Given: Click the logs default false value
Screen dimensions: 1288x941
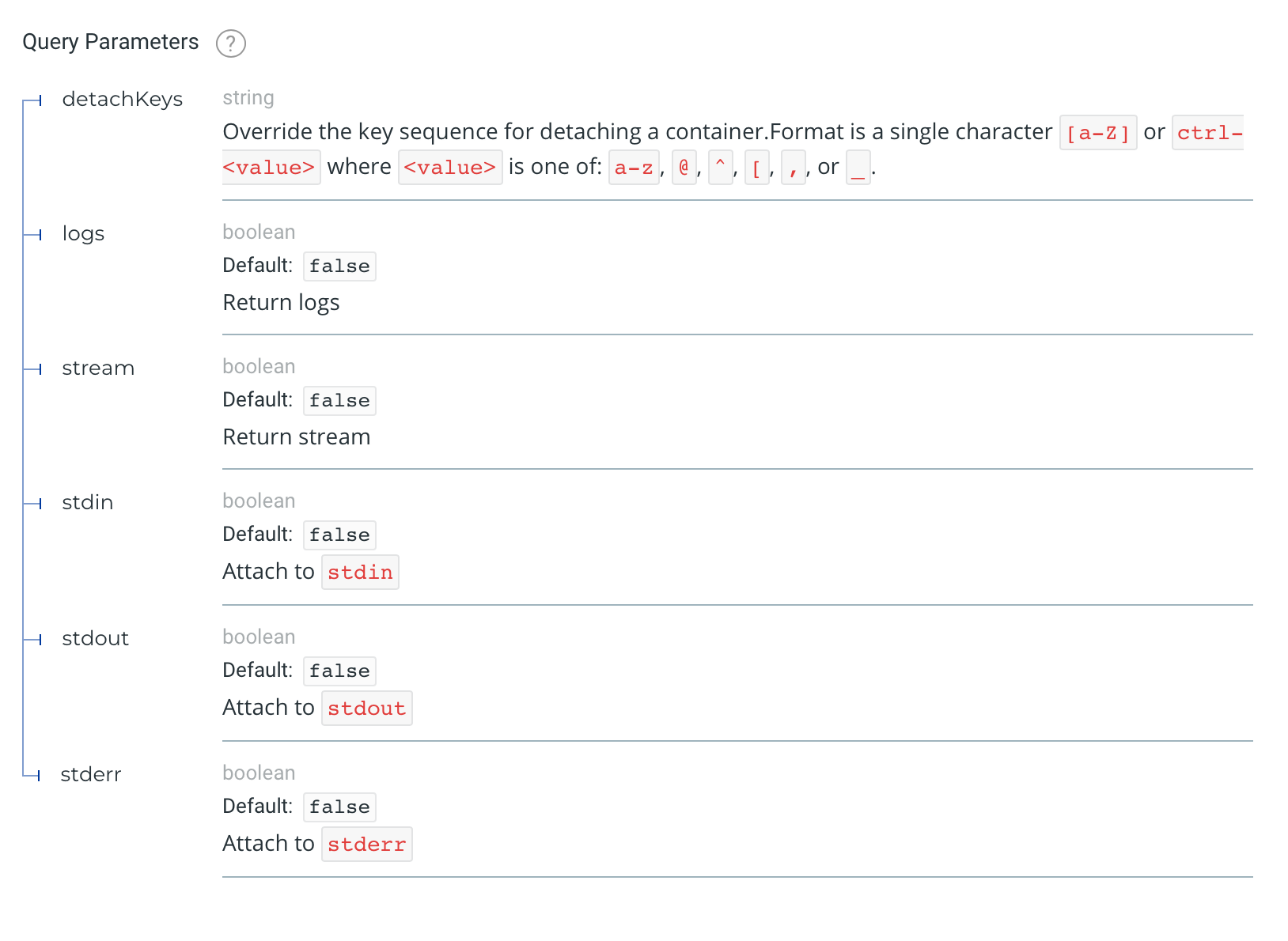Looking at the screenshot, I should click(339, 266).
